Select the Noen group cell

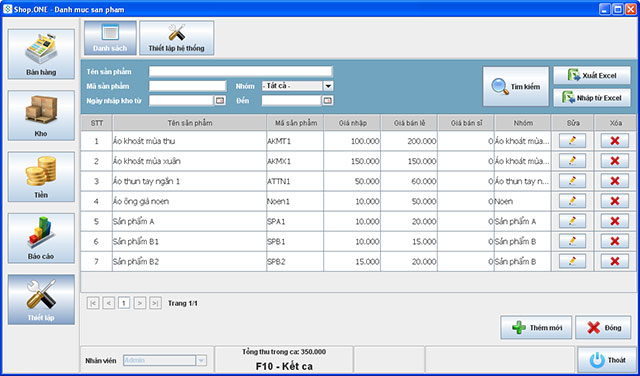tap(522, 201)
